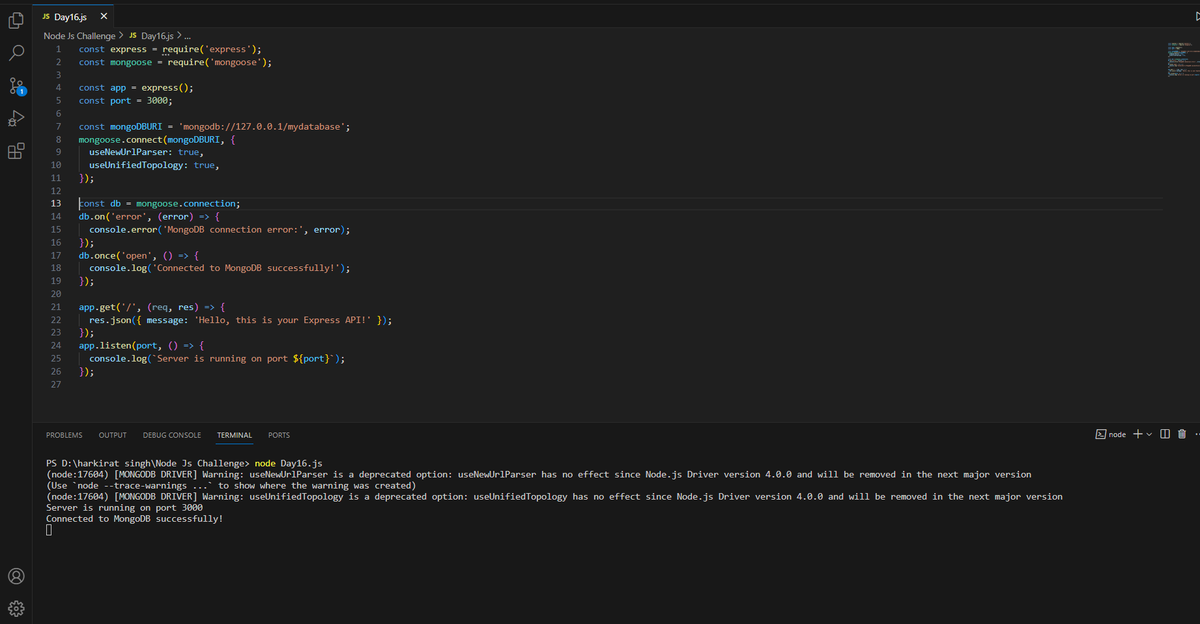Open the Source Control view

coord(16,88)
